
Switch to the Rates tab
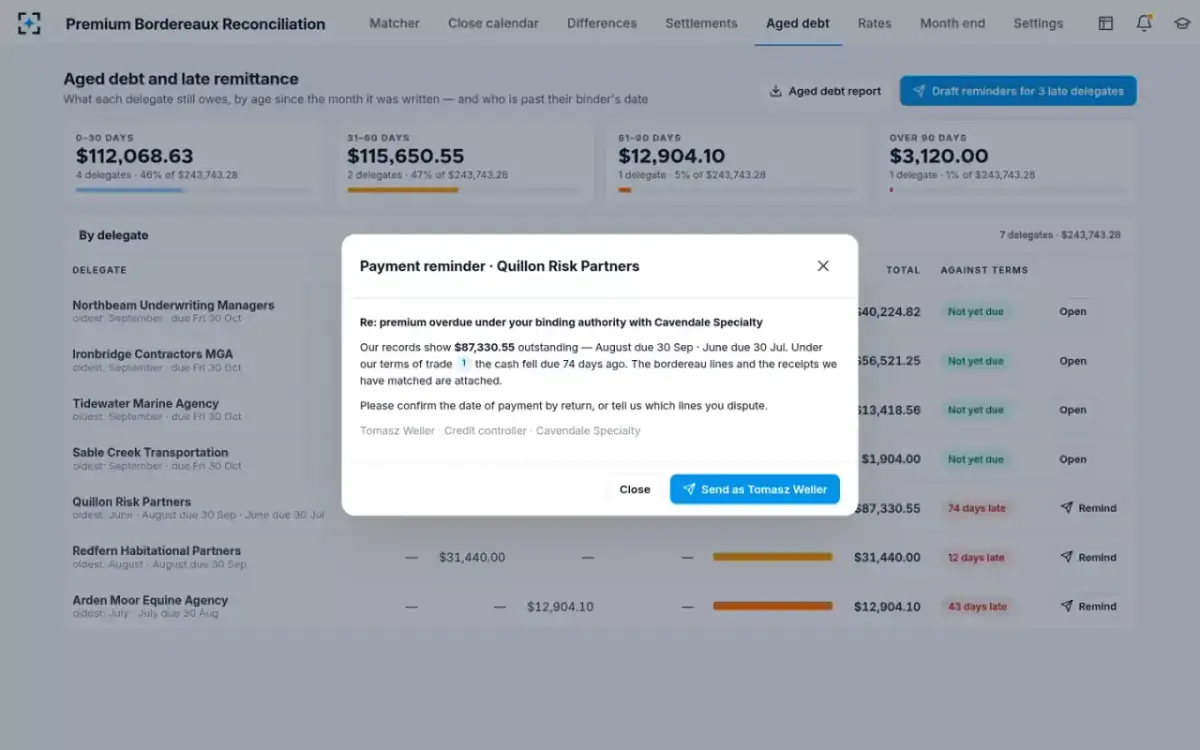[874, 23]
